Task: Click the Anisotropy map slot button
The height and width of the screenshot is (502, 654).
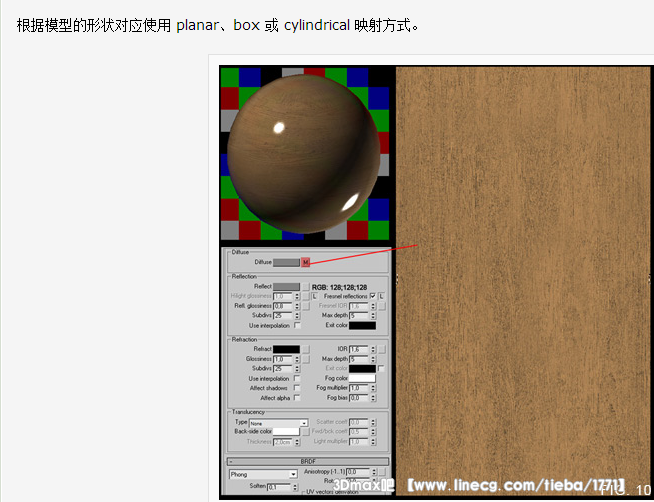Action: pyautogui.click(x=382, y=472)
